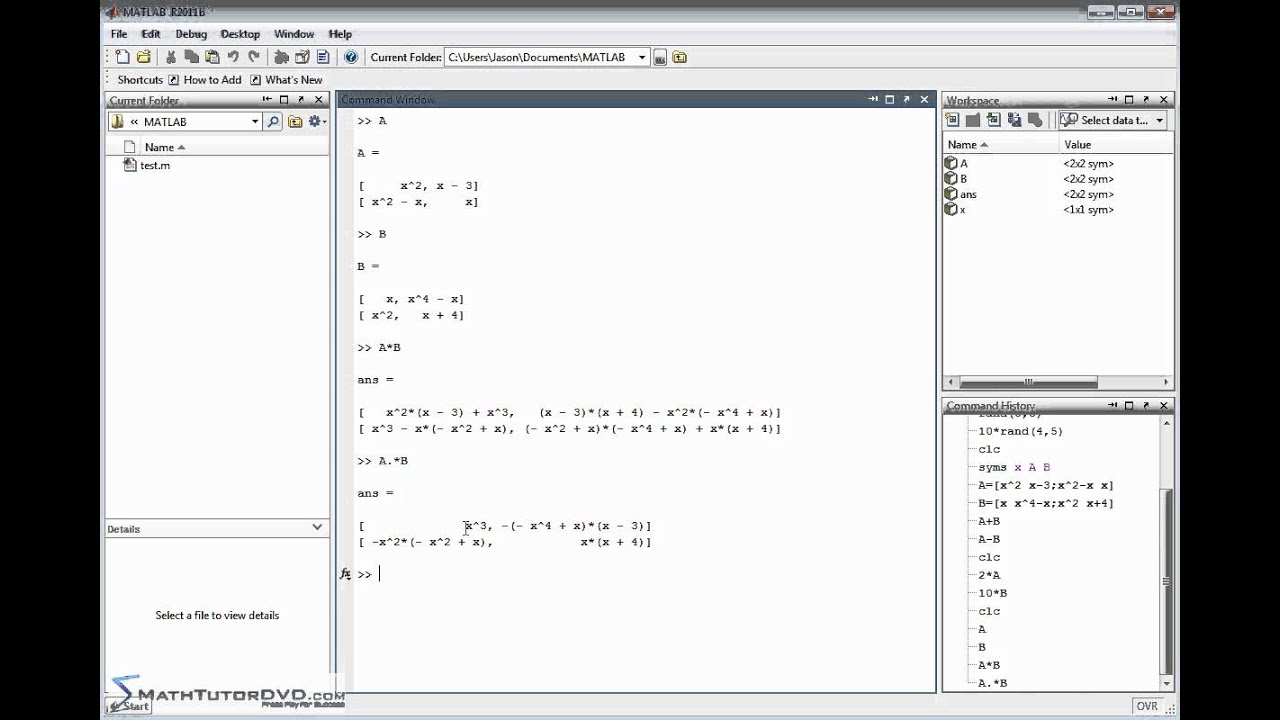The width and height of the screenshot is (1280, 720).
Task: Click the blue Help question mark icon
Action: (x=351, y=57)
